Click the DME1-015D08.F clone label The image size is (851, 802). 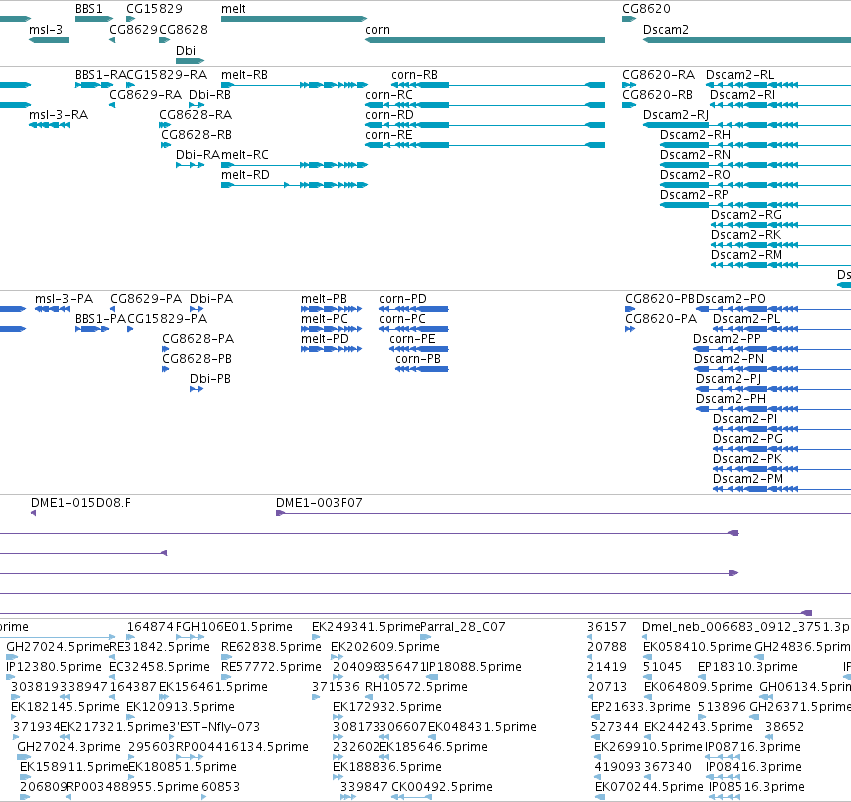(x=81, y=503)
